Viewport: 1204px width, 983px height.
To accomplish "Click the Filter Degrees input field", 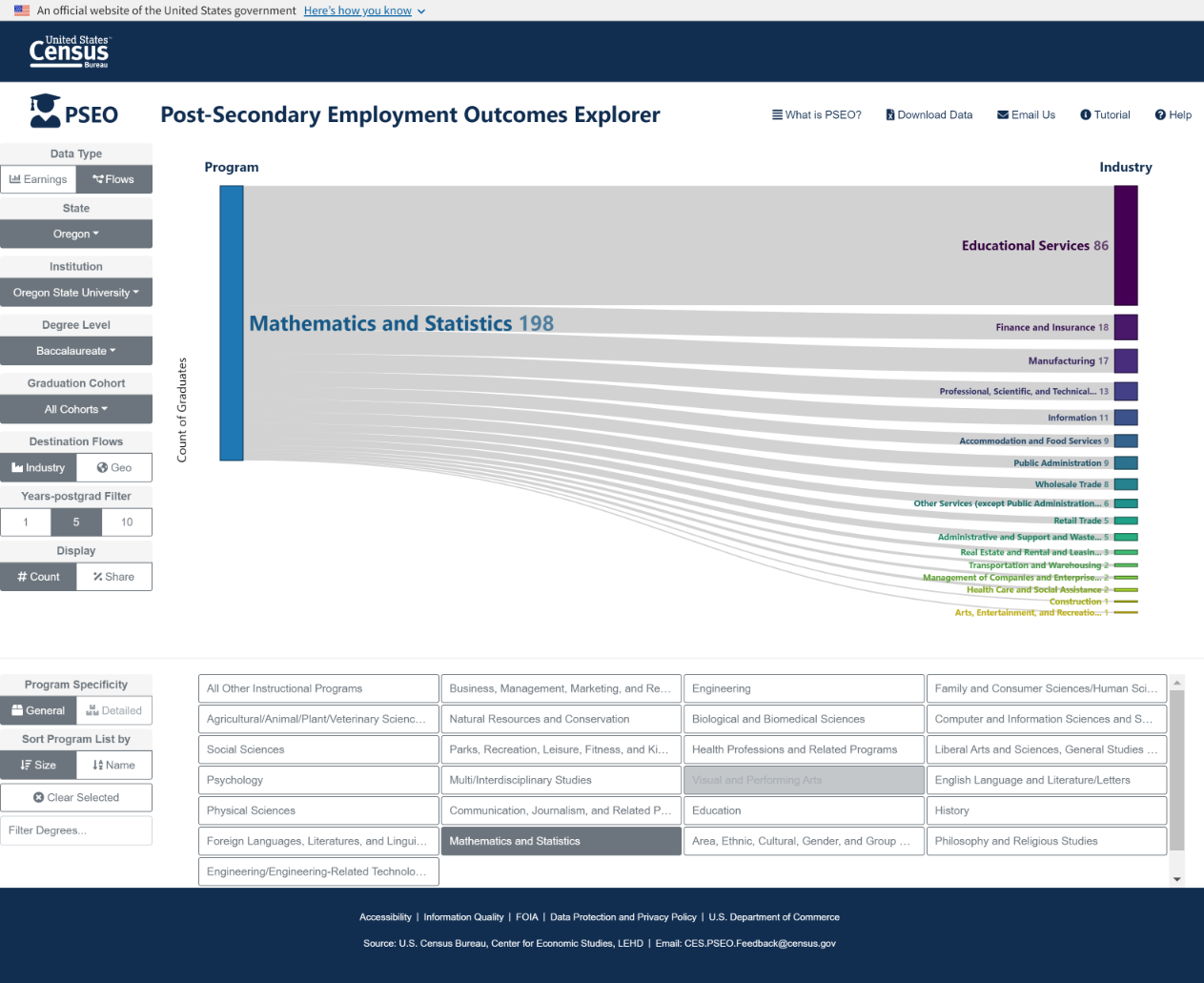I will point(76,830).
